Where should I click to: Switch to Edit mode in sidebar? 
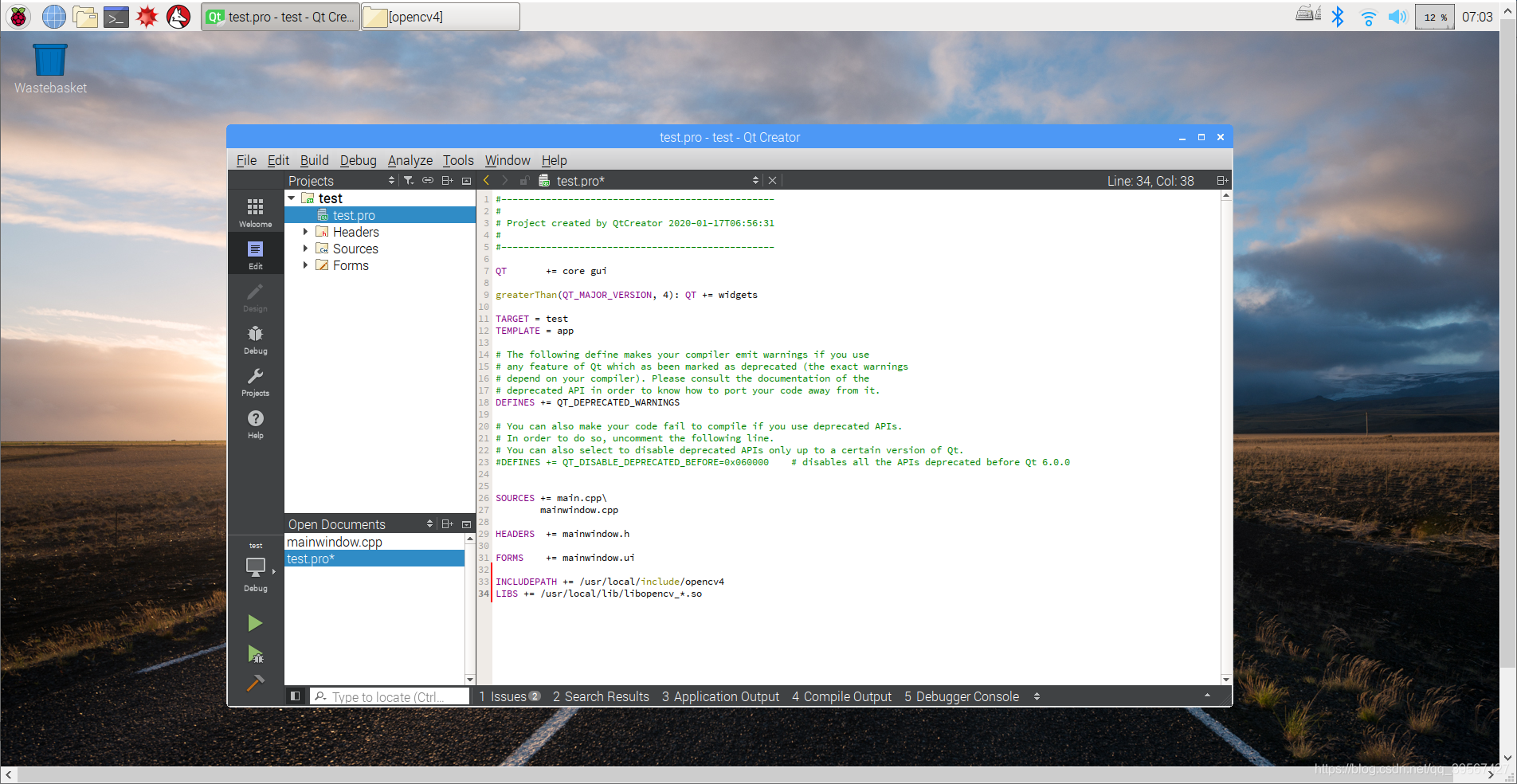[255, 255]
